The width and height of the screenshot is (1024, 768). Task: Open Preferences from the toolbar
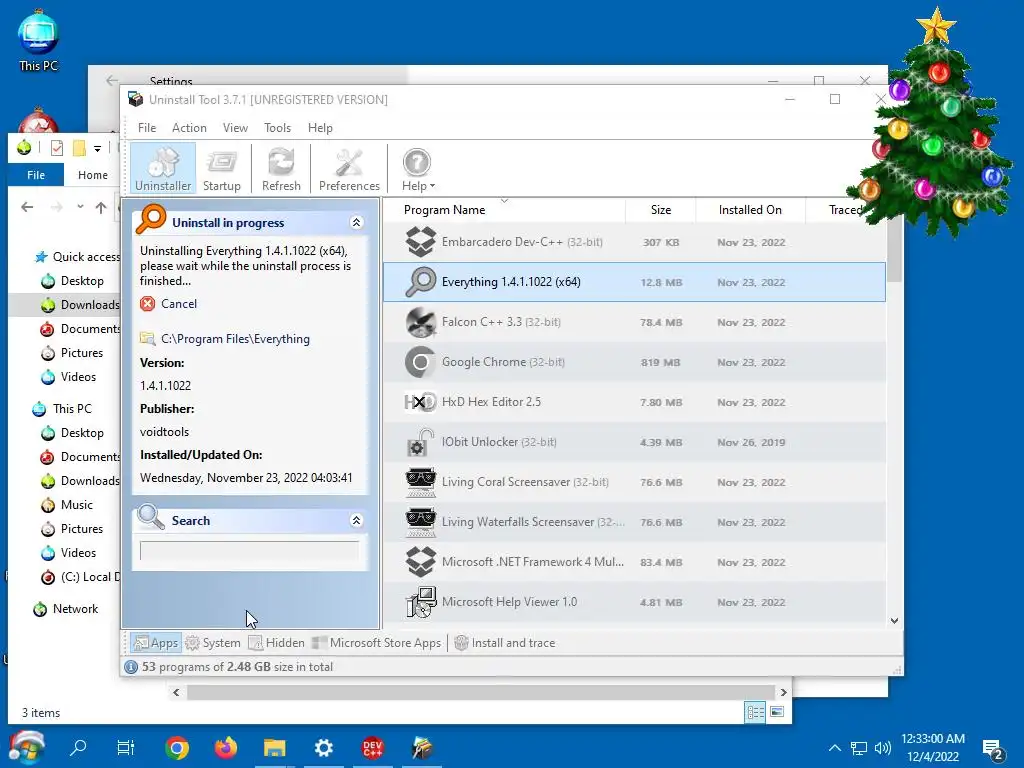tap(349, 168)
